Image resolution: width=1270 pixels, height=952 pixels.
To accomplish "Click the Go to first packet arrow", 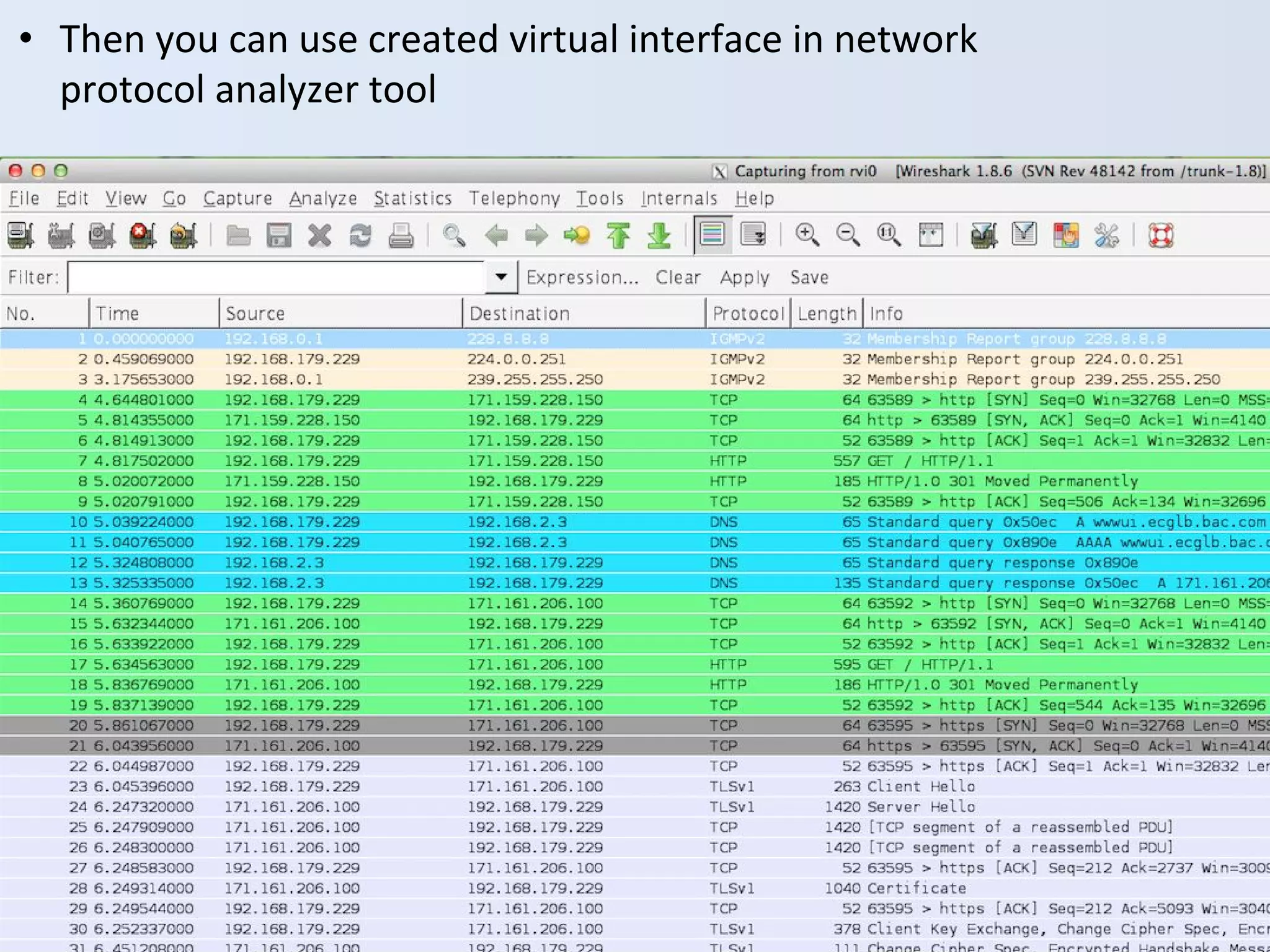I will pyautogui.click(x=618, y=236).
